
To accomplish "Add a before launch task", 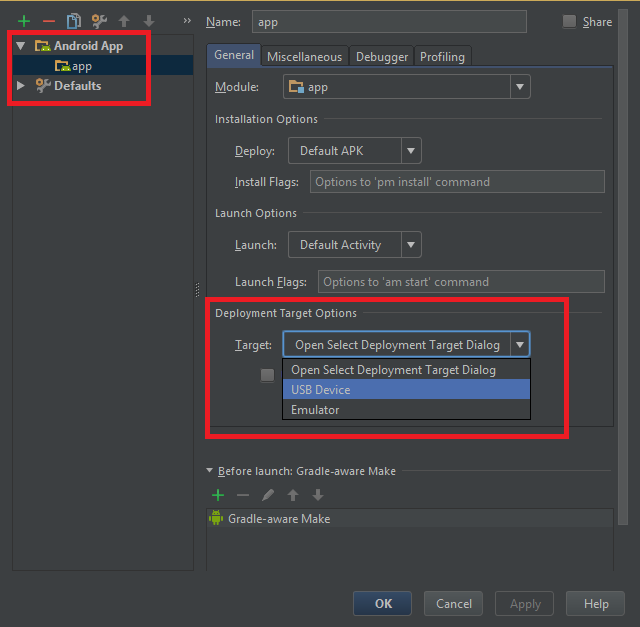I will click(x=218, y=495).
